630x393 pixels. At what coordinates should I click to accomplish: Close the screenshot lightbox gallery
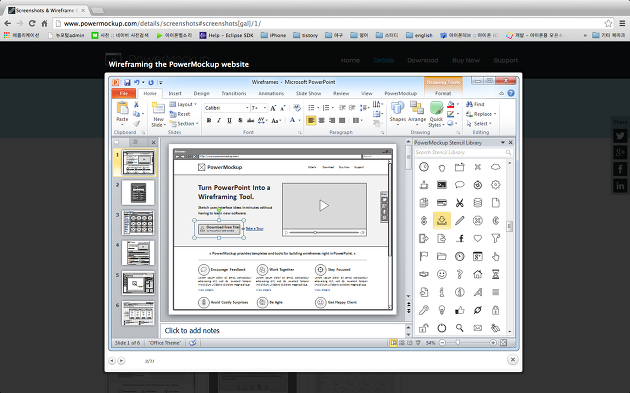coord(512,360)
